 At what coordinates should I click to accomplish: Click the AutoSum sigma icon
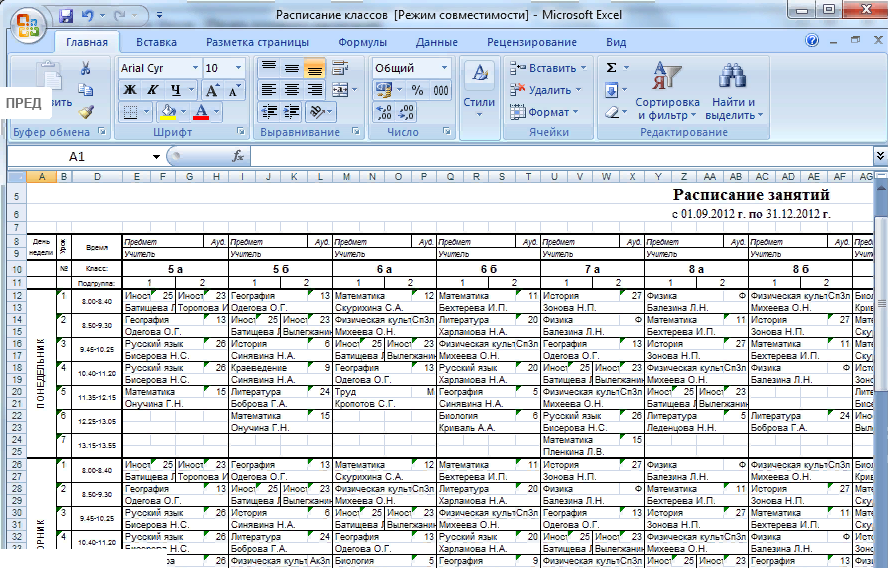coord(612,68)
